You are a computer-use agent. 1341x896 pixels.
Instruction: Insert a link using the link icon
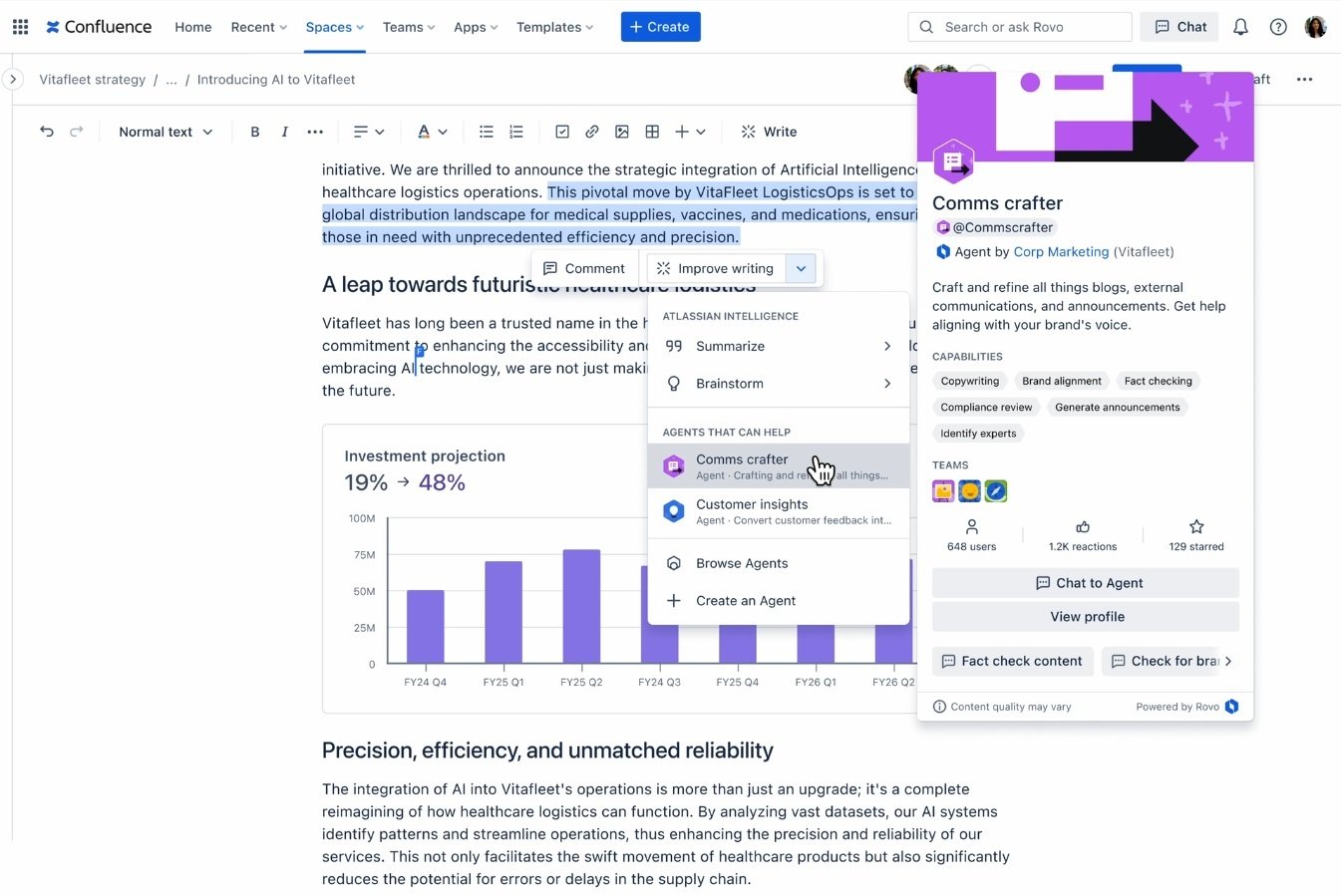tap(592, 131)
